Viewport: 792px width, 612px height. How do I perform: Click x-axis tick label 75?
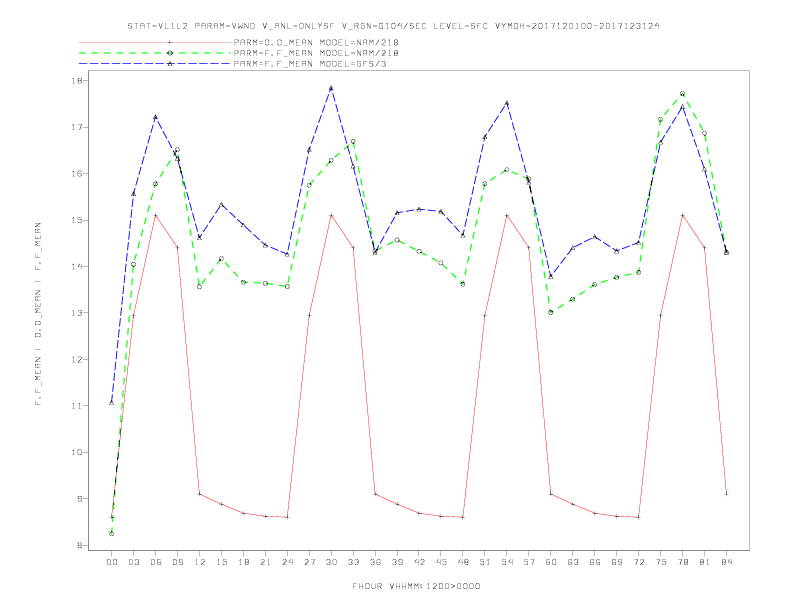point(661,562)
